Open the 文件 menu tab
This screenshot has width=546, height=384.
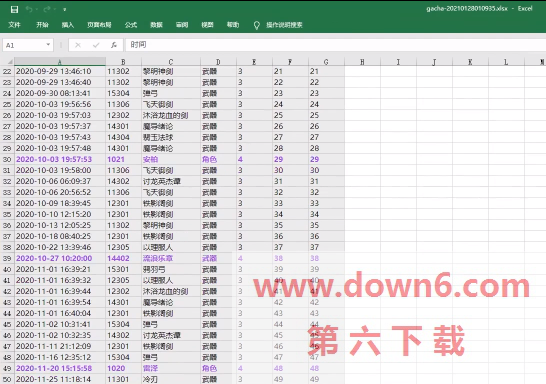14,25
